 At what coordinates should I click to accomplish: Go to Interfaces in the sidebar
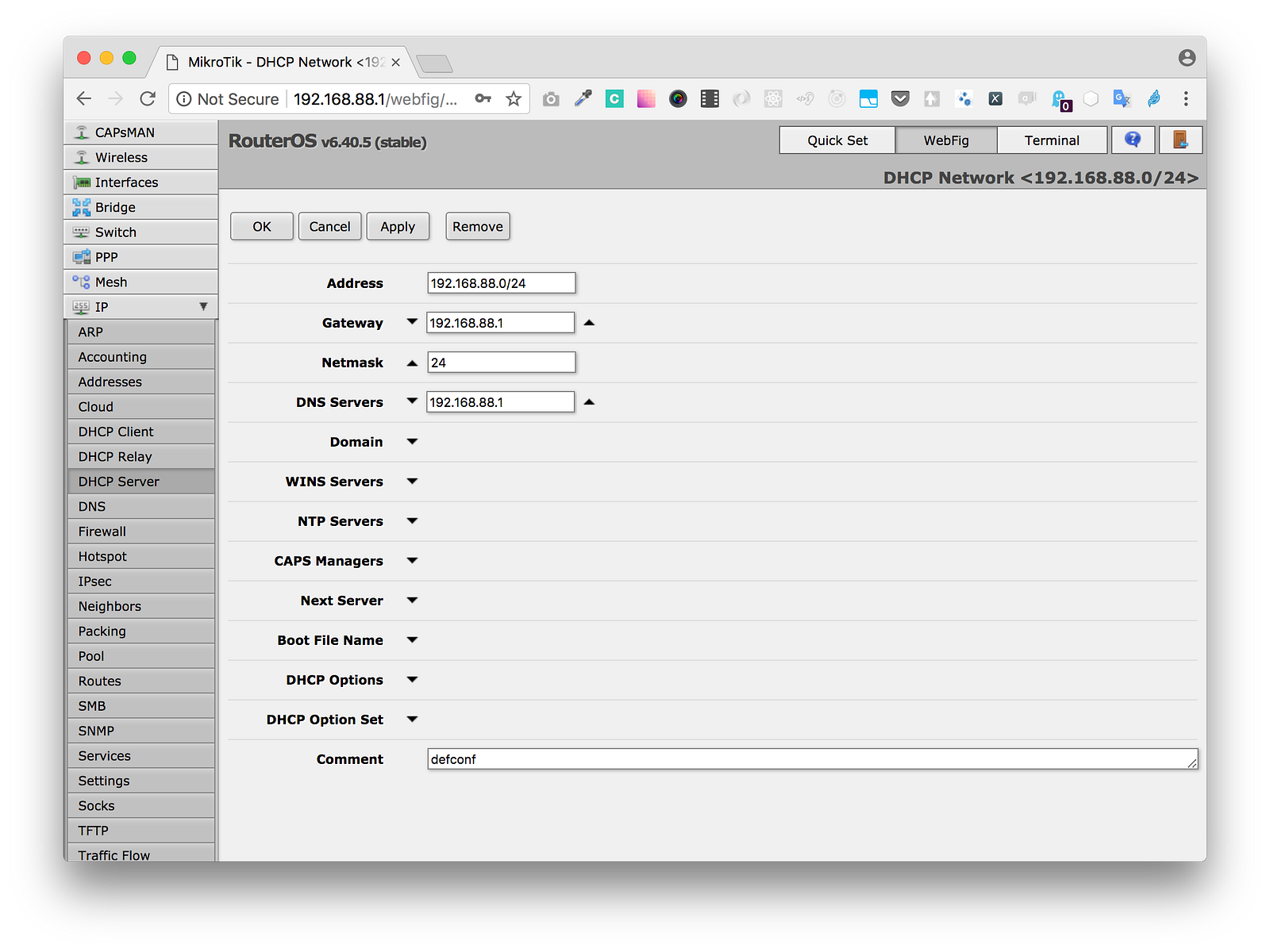(140, 182)
